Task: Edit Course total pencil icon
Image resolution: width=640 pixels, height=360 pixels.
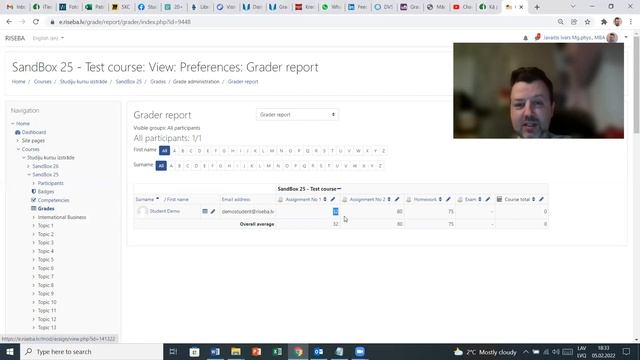Action: pyautogui.click(x=541, y=199)
